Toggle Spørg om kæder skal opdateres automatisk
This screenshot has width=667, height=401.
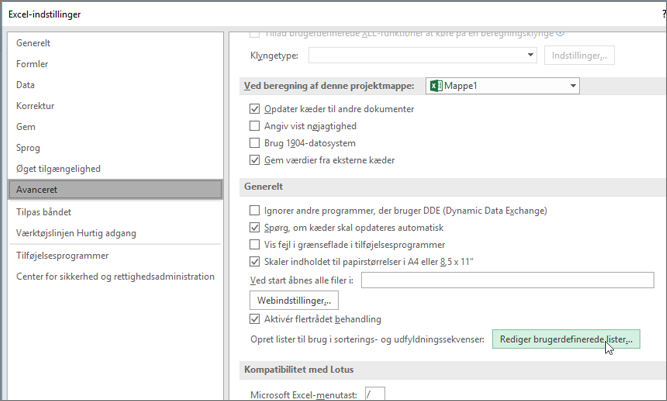pyautogui.click(x=254, y=228)
